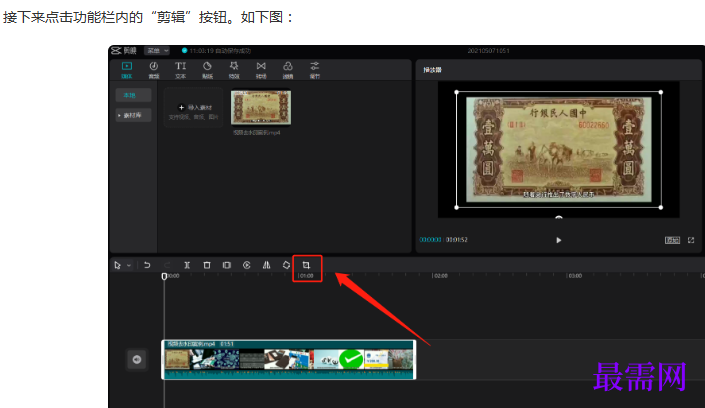Click the 03:00 mark on timeline ruler
The width and height of the screenshot is (705, 408).
(575, 276)
